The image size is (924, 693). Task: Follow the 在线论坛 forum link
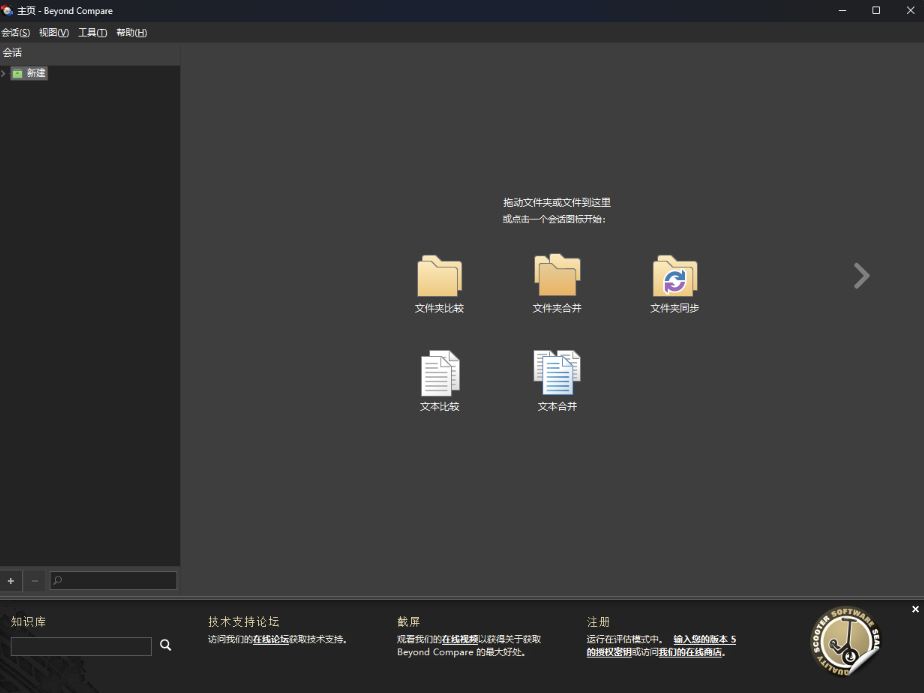pos(270,639)
